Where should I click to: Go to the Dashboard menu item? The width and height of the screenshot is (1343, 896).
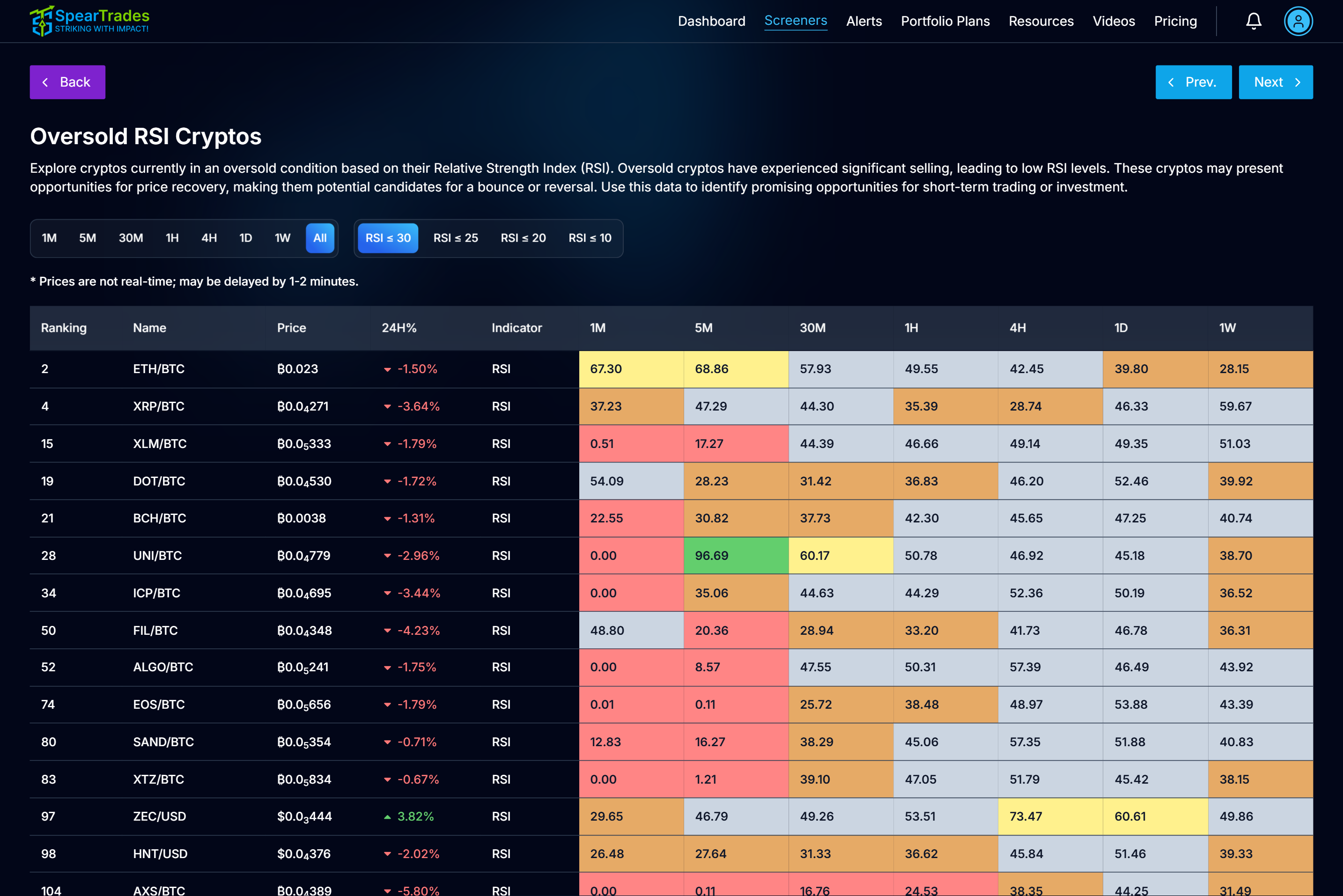coord(711,21)
